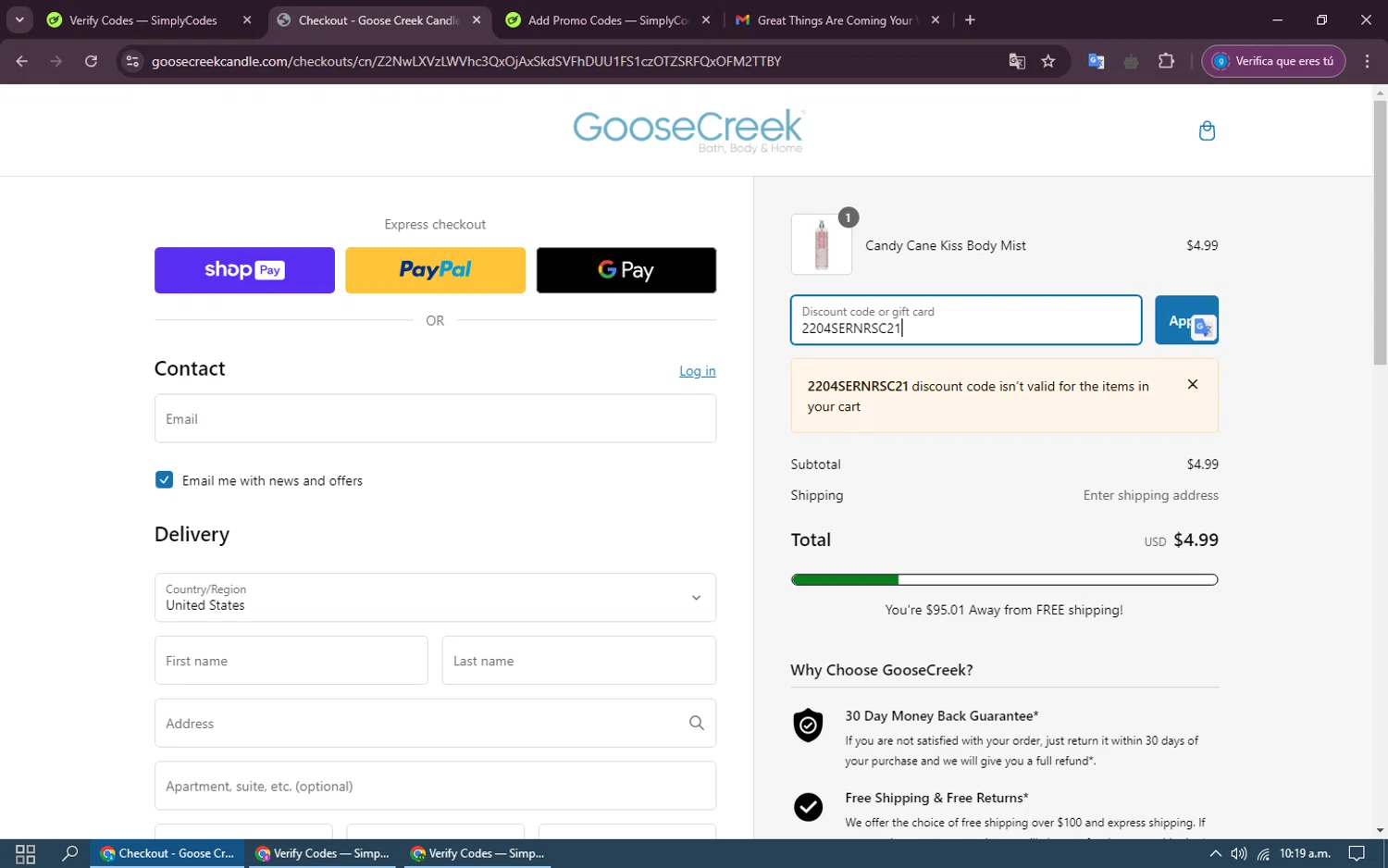Click the Free Shipping checkmark icon
This screenshot has width=1388, height=868.
tap(808, 807)
